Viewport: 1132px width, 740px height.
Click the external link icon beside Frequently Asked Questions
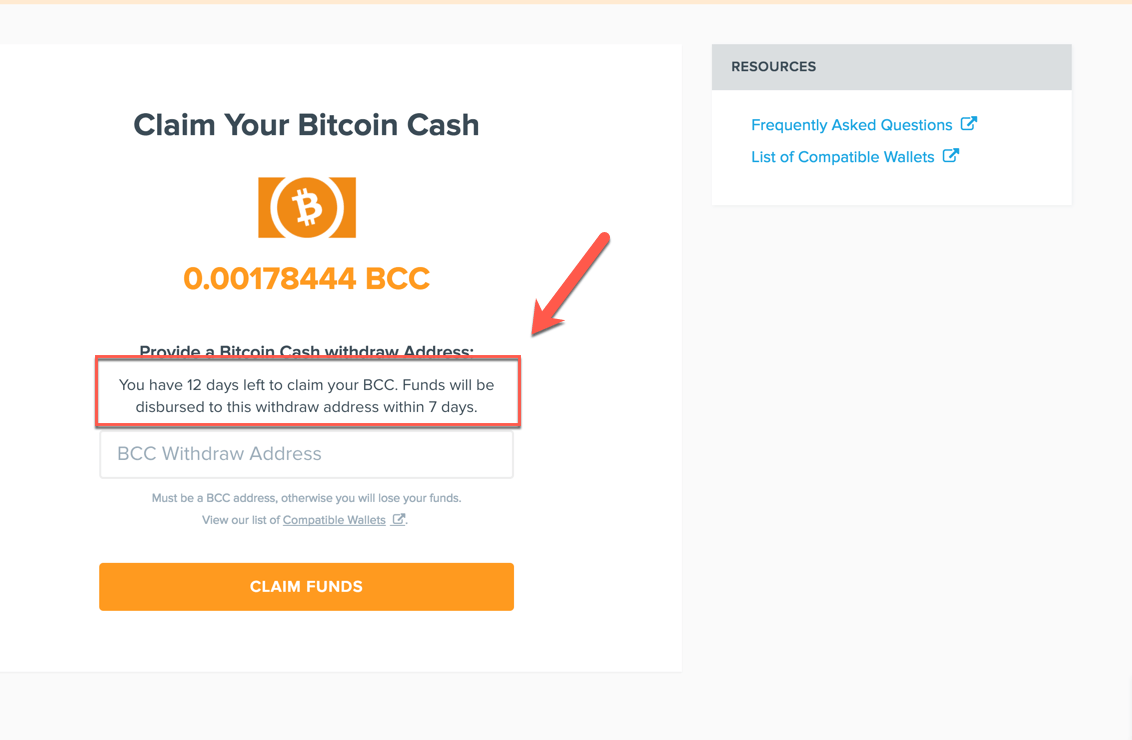click(968, 124)
